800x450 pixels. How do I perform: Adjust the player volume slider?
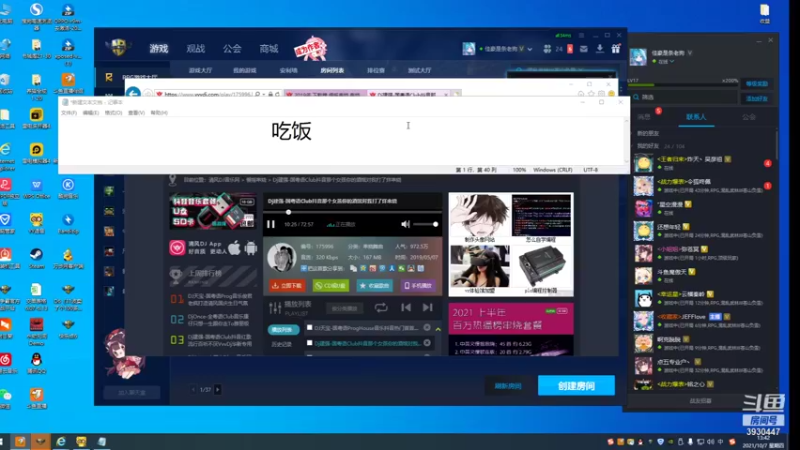point(426,224)
